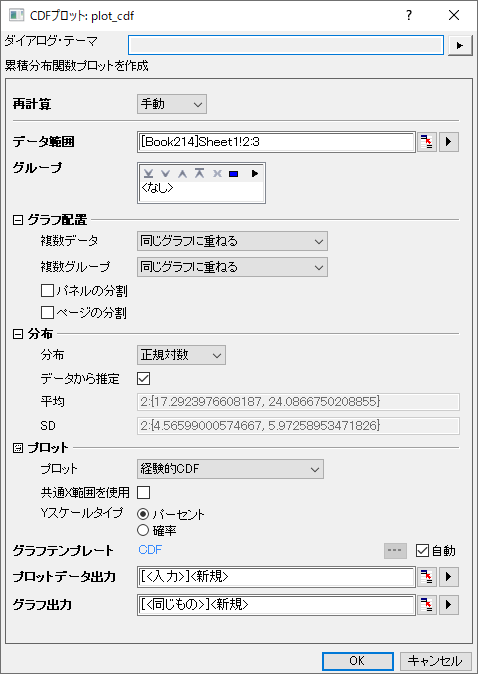
Task: Uncheck the データから推定 checkbox
Action: (143, 379)
